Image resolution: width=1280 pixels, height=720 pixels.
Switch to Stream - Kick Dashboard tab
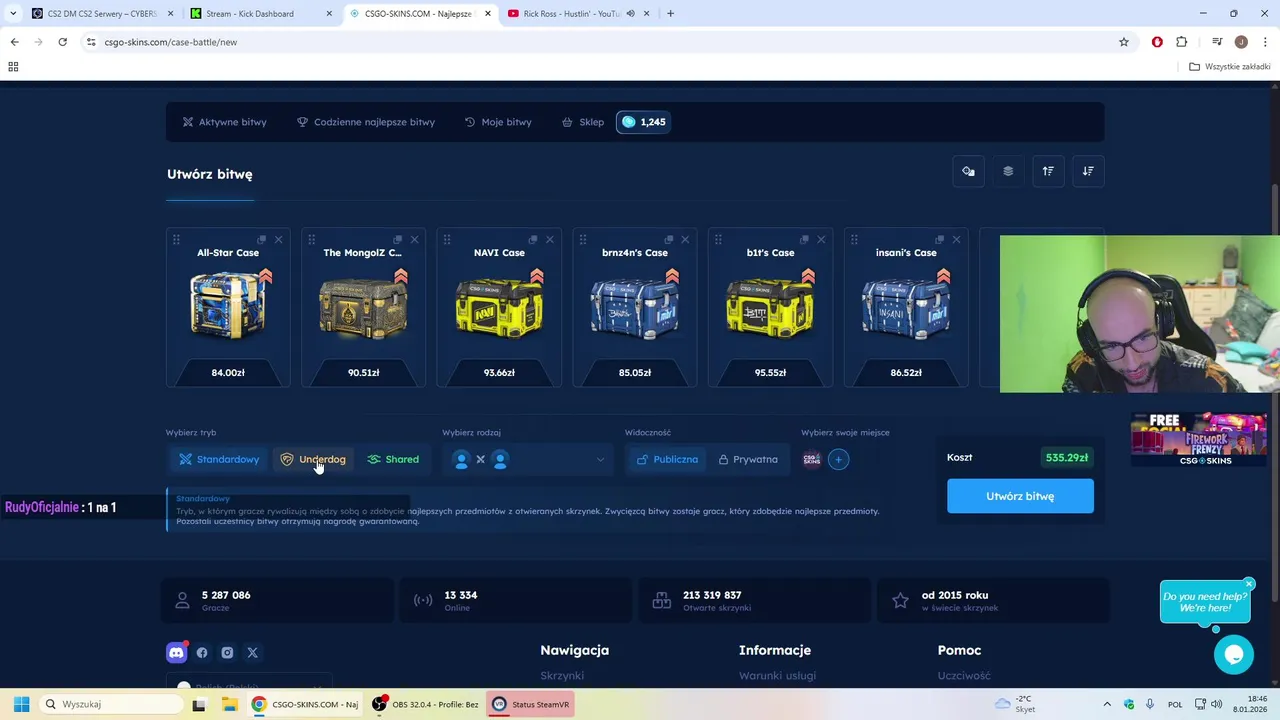(260, 14)
